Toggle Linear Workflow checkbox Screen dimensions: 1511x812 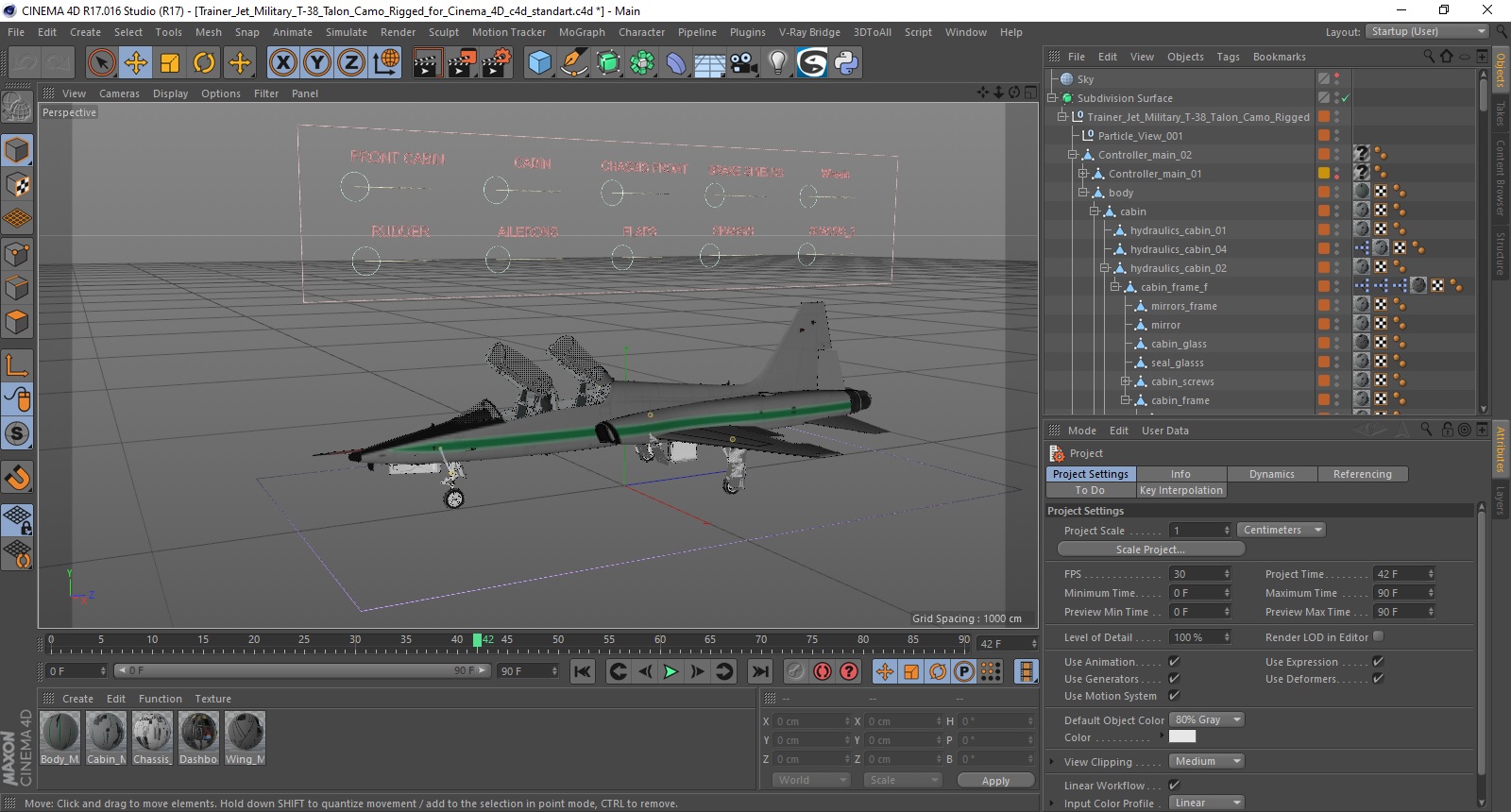point(1174,785)
